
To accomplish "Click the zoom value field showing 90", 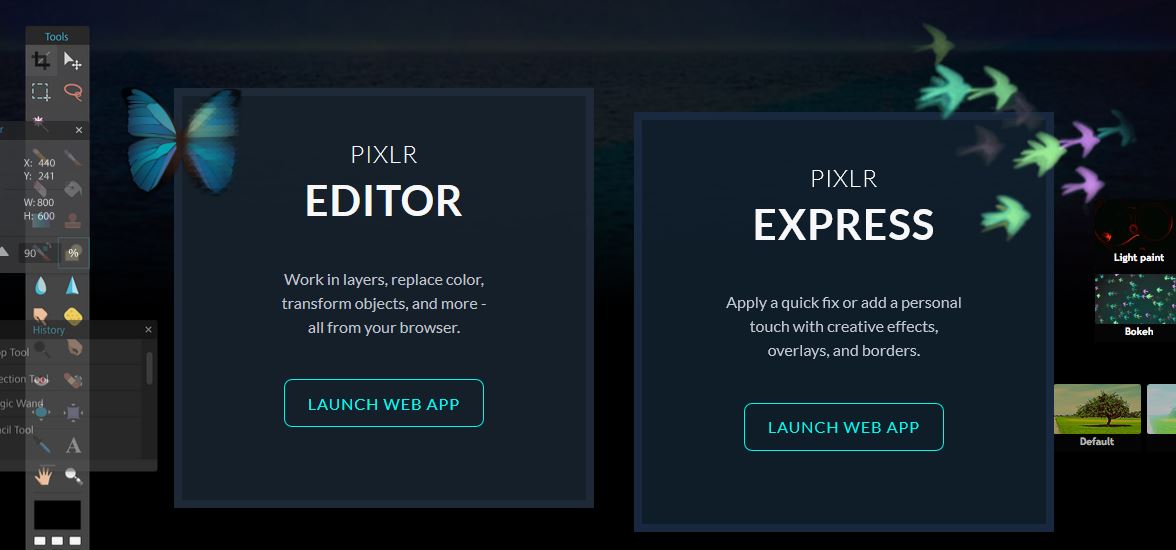I will click(x=37, y=253).
